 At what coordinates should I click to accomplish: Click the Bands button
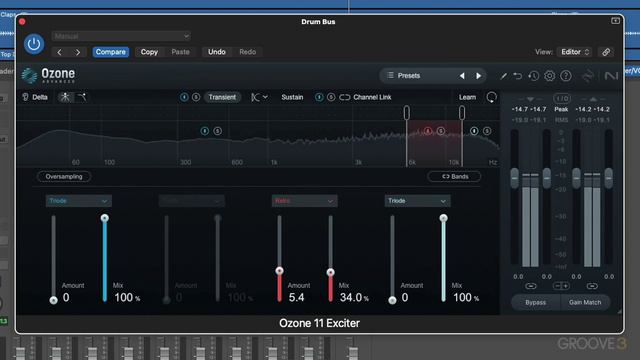pyautogui.click(x=454, y=176)
